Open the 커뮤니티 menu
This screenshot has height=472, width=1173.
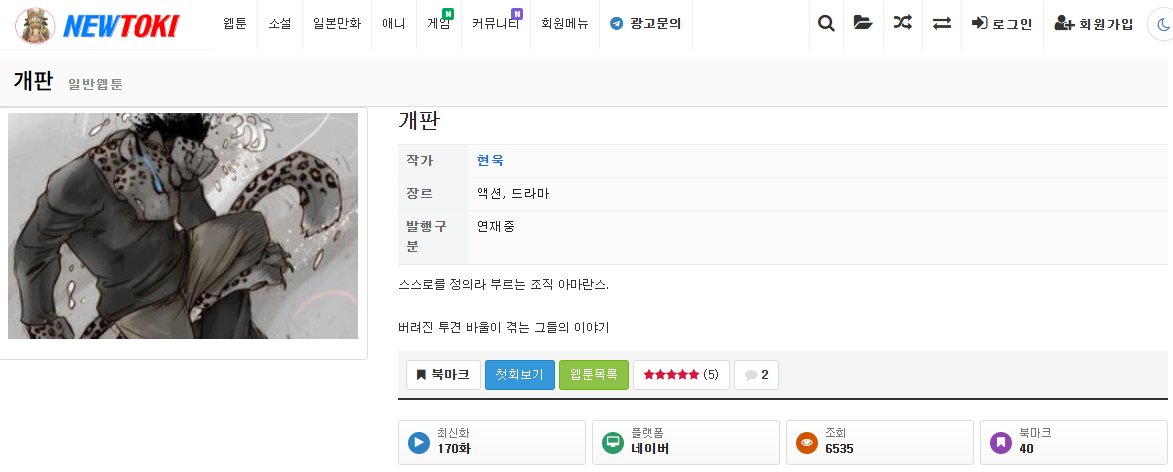[495, 24]
